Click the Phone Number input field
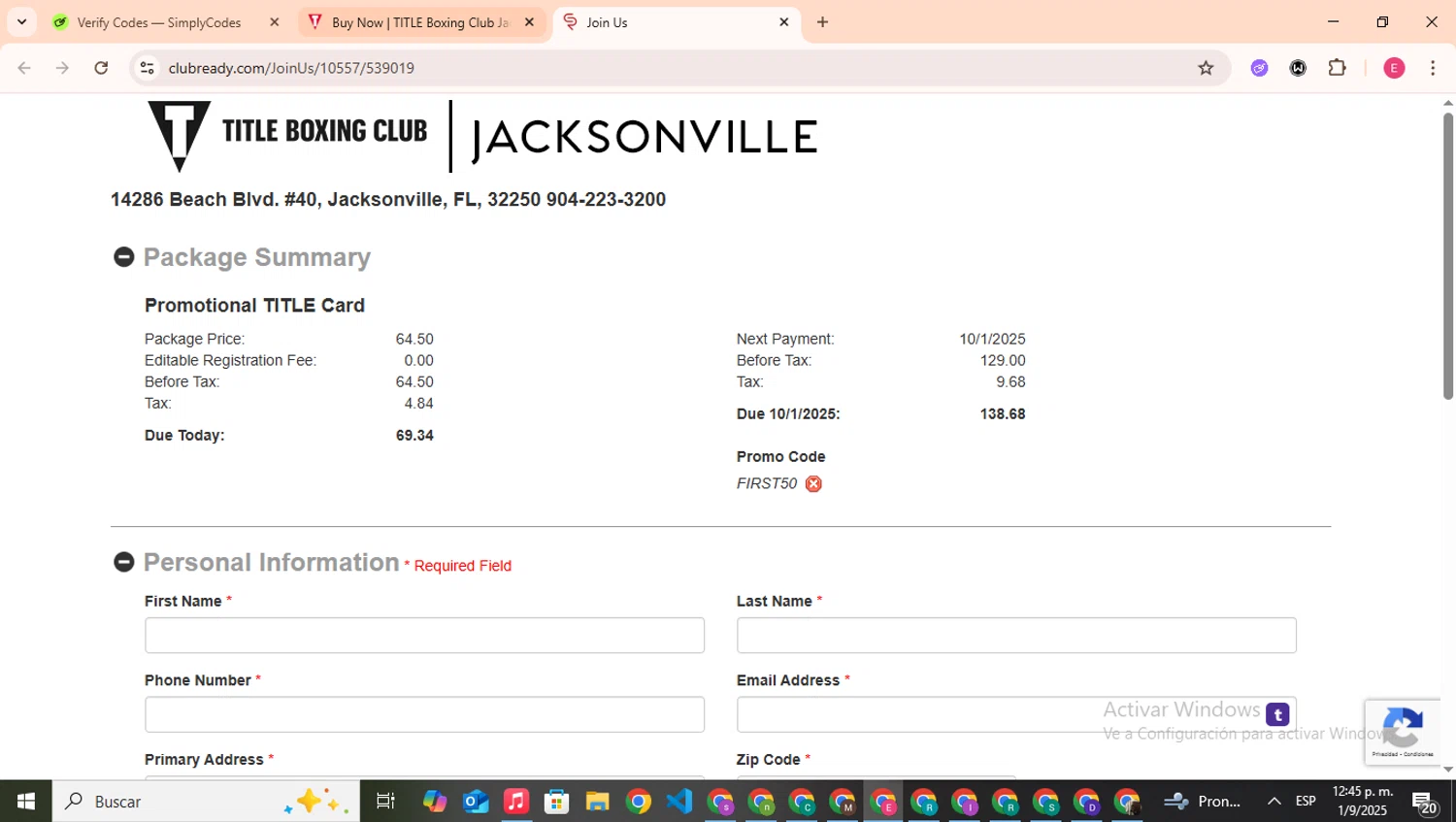The height and width of the screenshot is (822, 1456). pyautogui.click(x=424, y=714)
